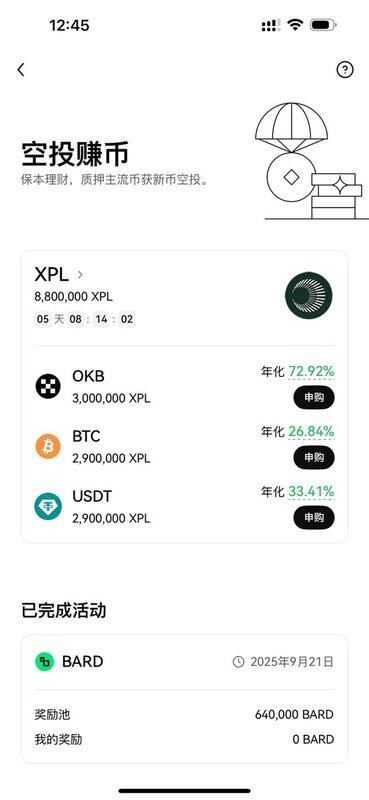
Task: Subscribe with 申购 button for USDT
Action: pos(314,518)
